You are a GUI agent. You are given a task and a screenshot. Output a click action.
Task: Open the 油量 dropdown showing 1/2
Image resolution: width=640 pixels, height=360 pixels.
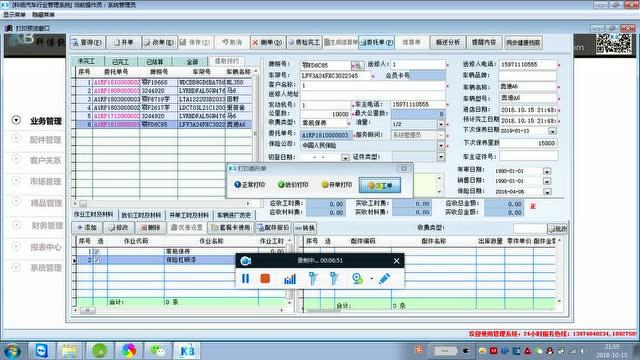click(x=441, y=124)
